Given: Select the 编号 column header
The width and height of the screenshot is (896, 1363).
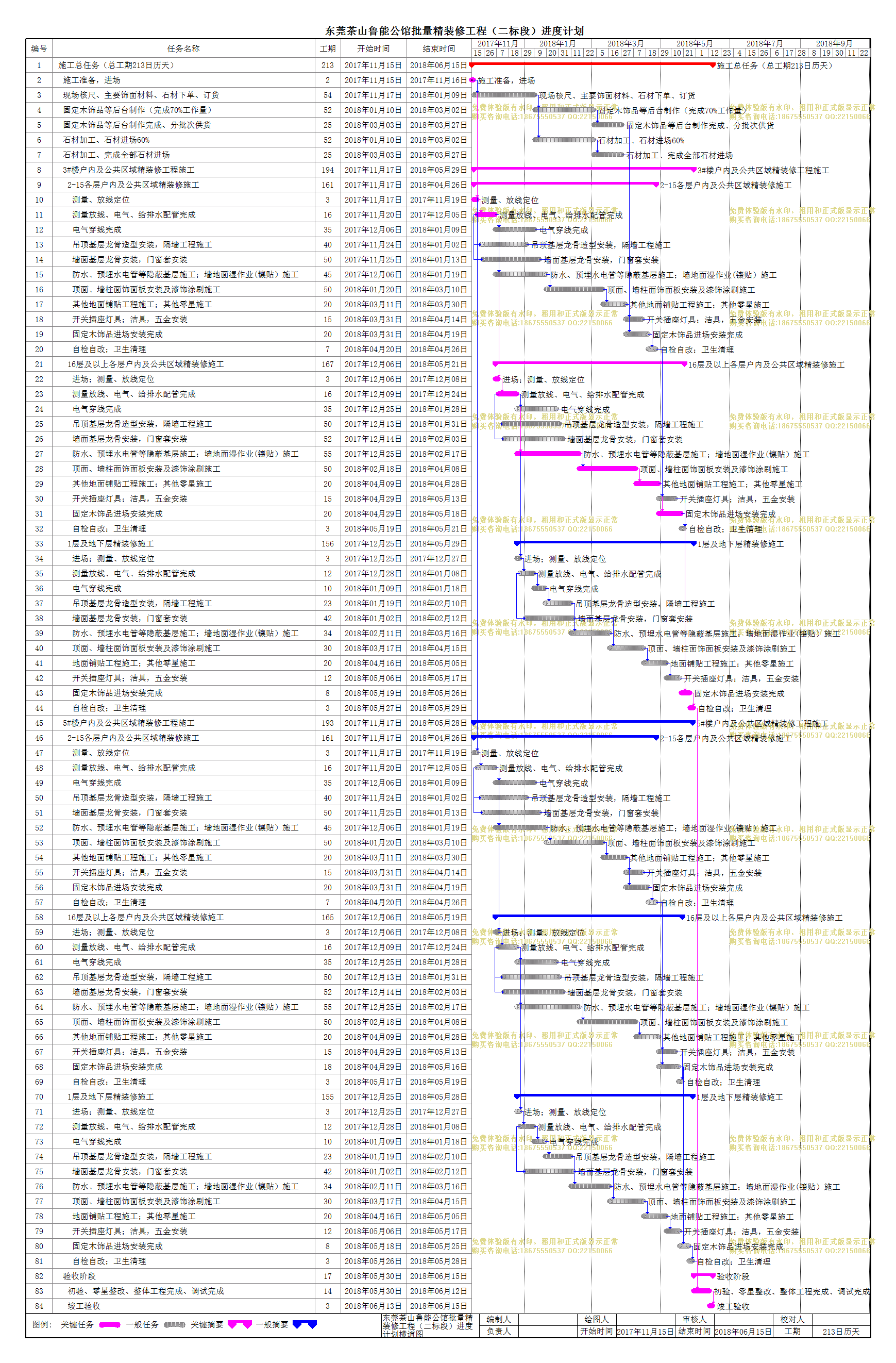Looking at the screenshot, I should (39, 48).
